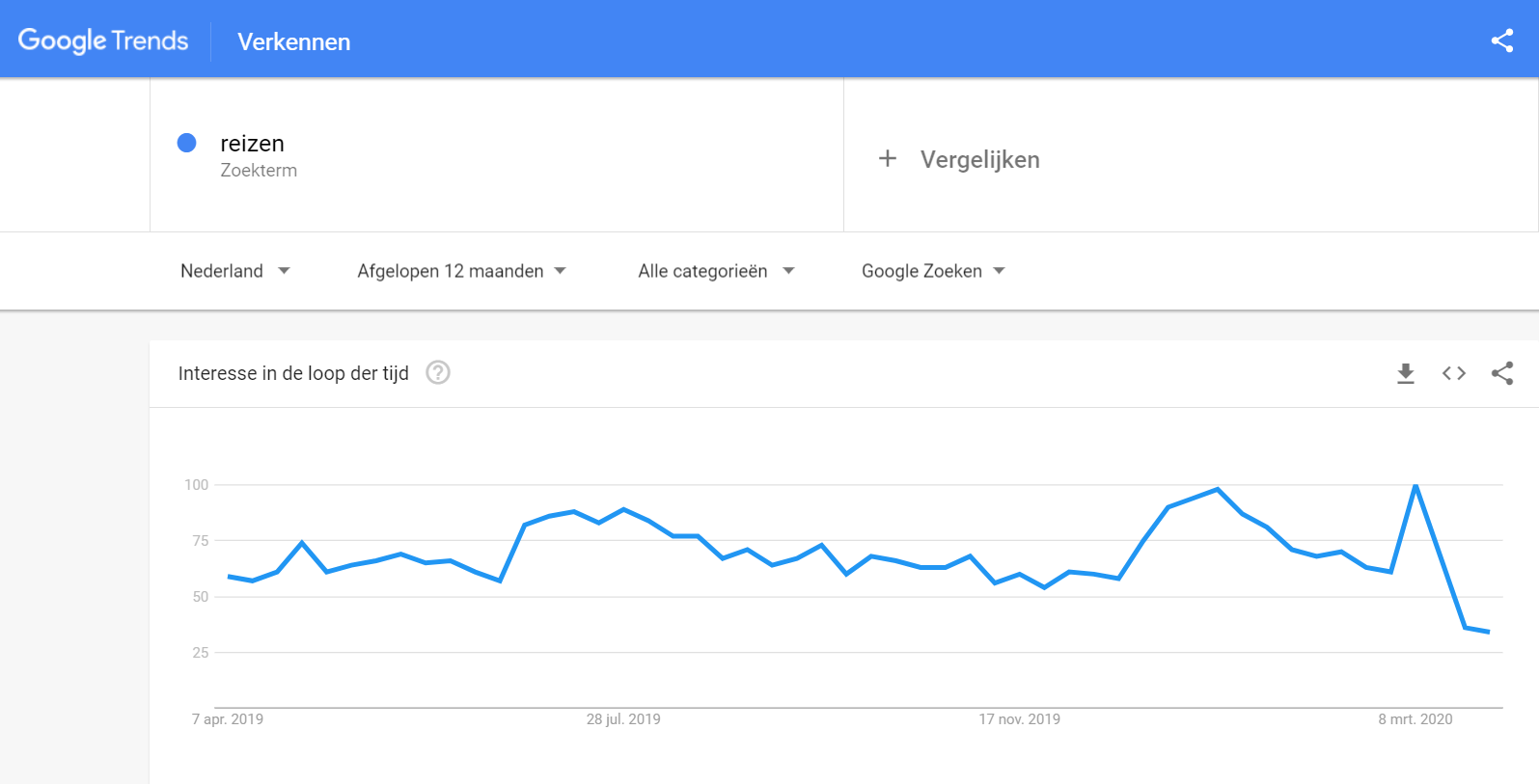Image resolution: width=1539 pixels, height=784 pixels.
Task: Expand the Nederland region dropdown
Action: [x=235, y=271]
